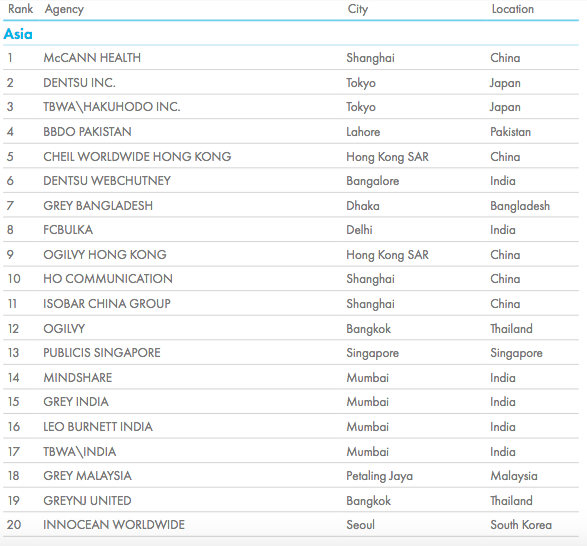Viewport: 587px width, 546px height.
Task: Select the McCANN HEALTH agency name
Action: tap(92, 58)
